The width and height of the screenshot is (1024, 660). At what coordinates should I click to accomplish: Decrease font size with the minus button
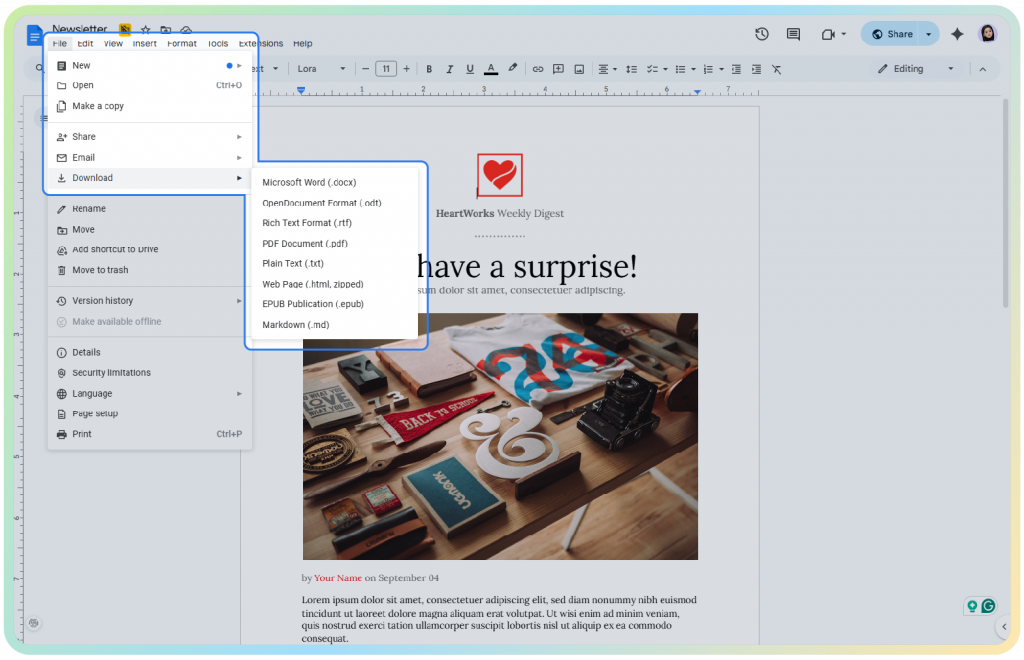(365, 69)
